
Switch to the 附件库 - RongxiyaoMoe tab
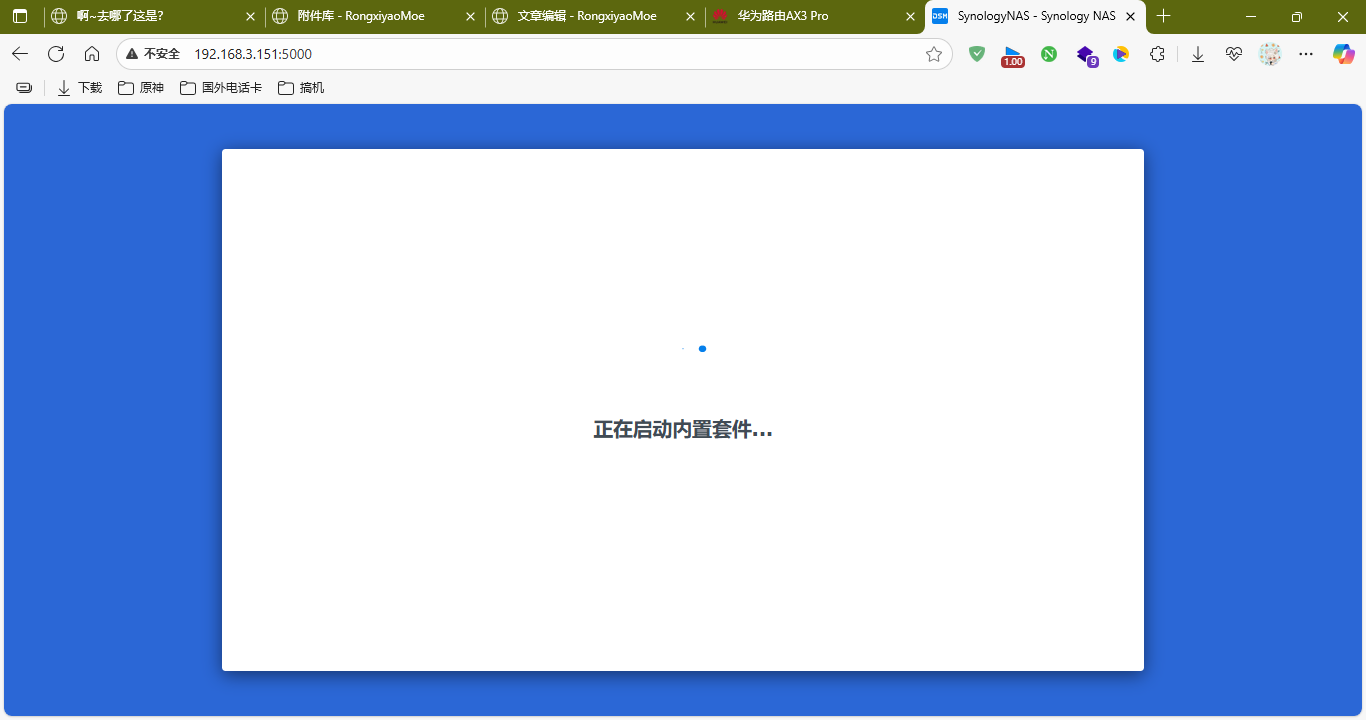373,16
